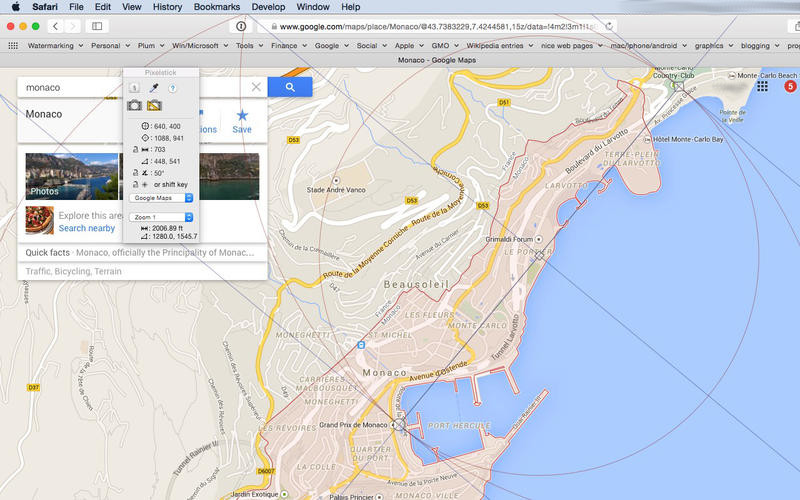The height and width of the screenshot is (500, 800).
Task: Expand the Plum bookmarks folder
Action: point(151,45)
